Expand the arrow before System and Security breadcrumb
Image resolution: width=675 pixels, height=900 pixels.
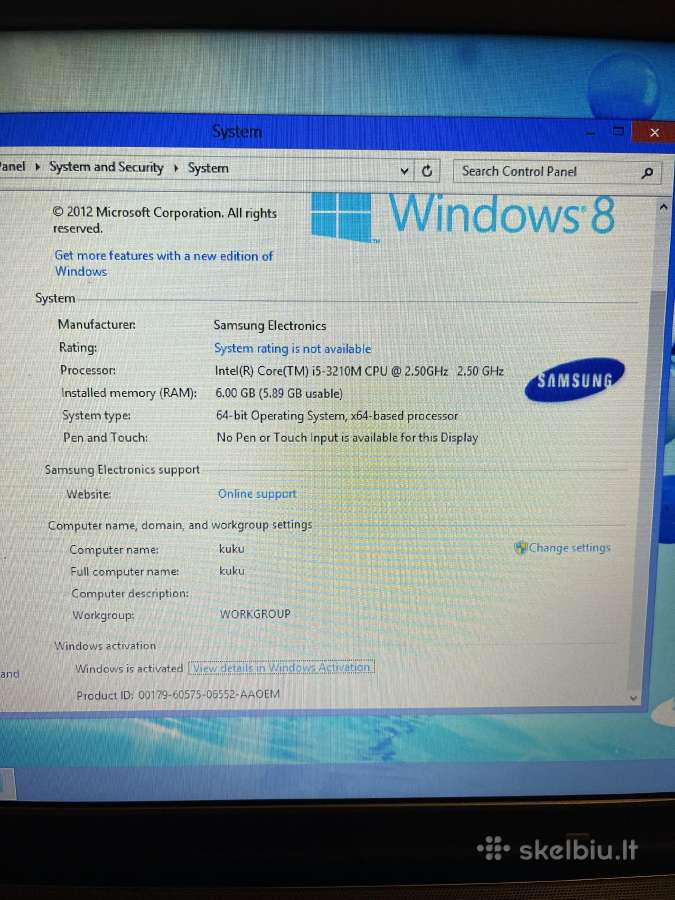(x=37, y=167)
